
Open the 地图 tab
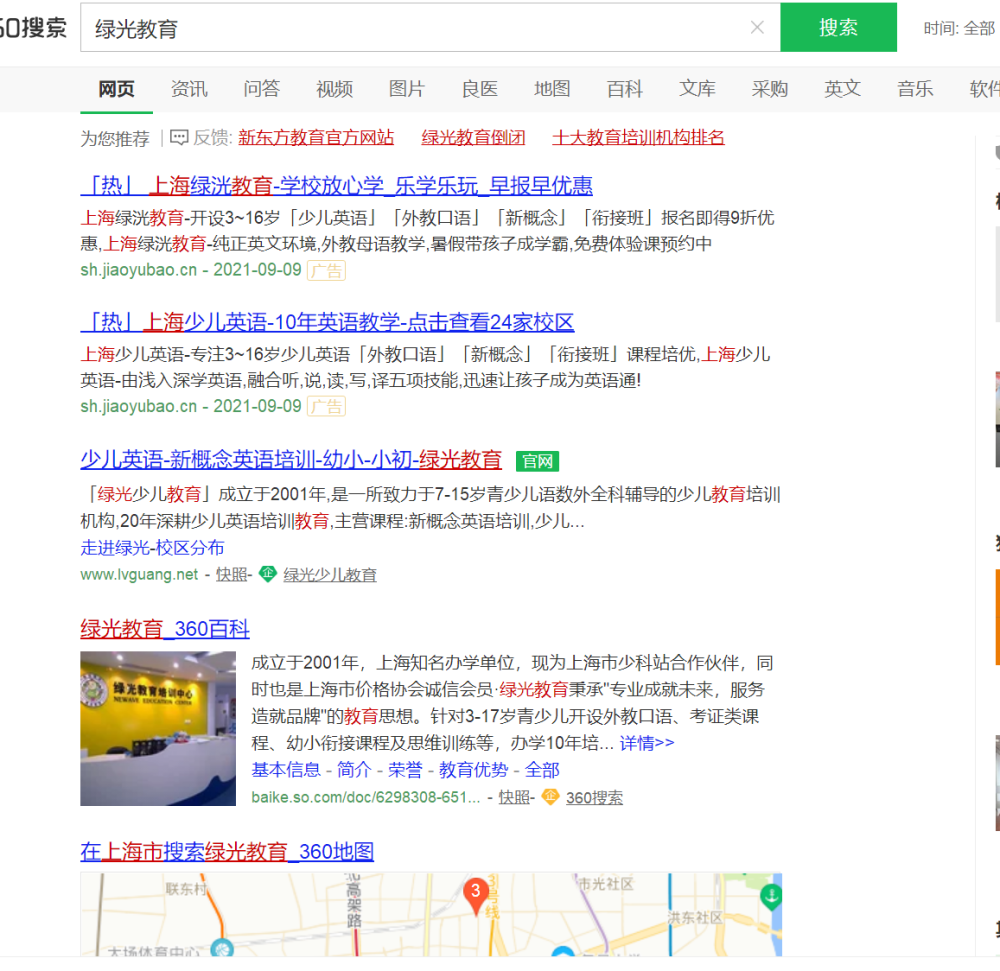(x=552, y=89)
